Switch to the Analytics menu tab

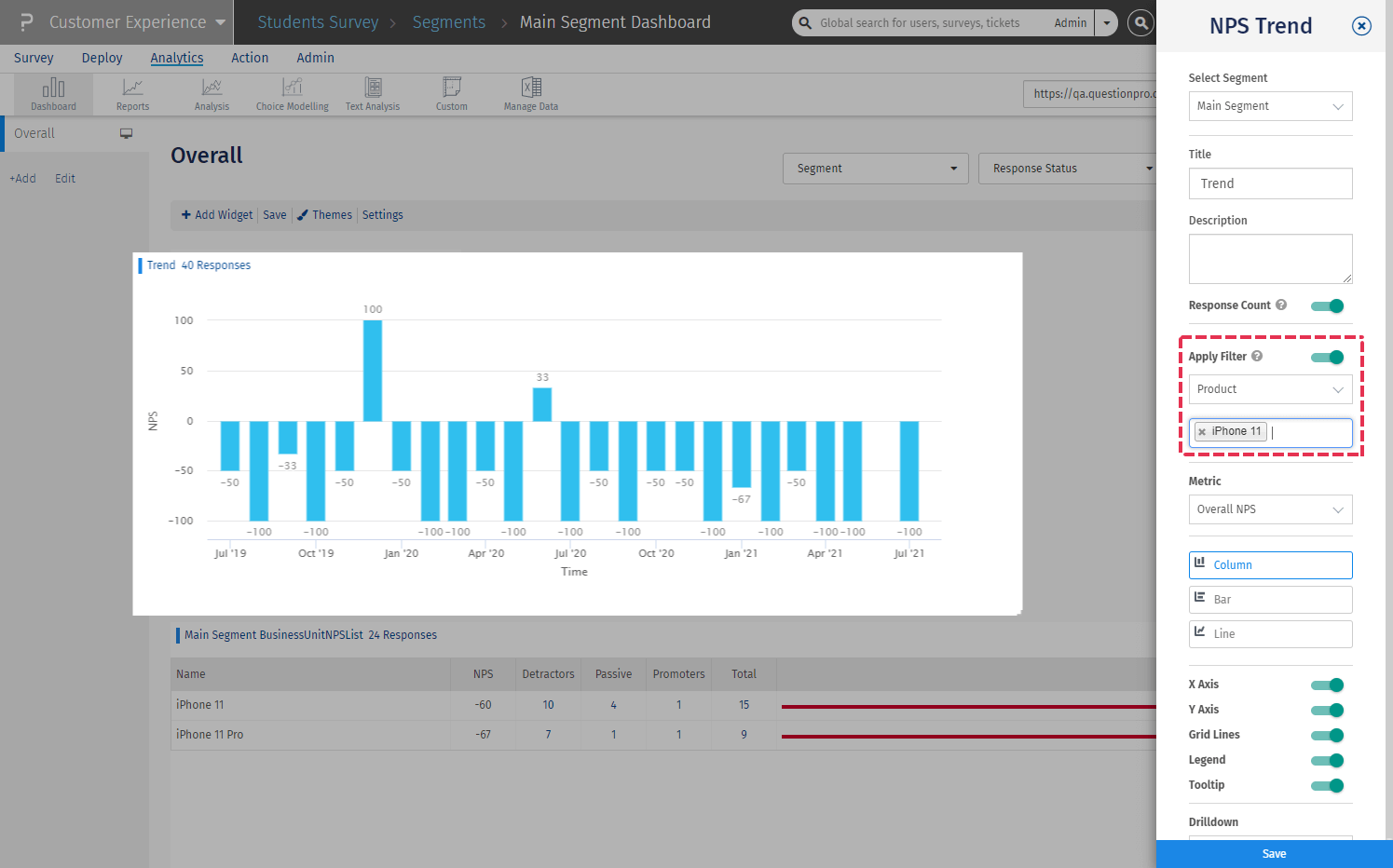click(x=177, y=58)
